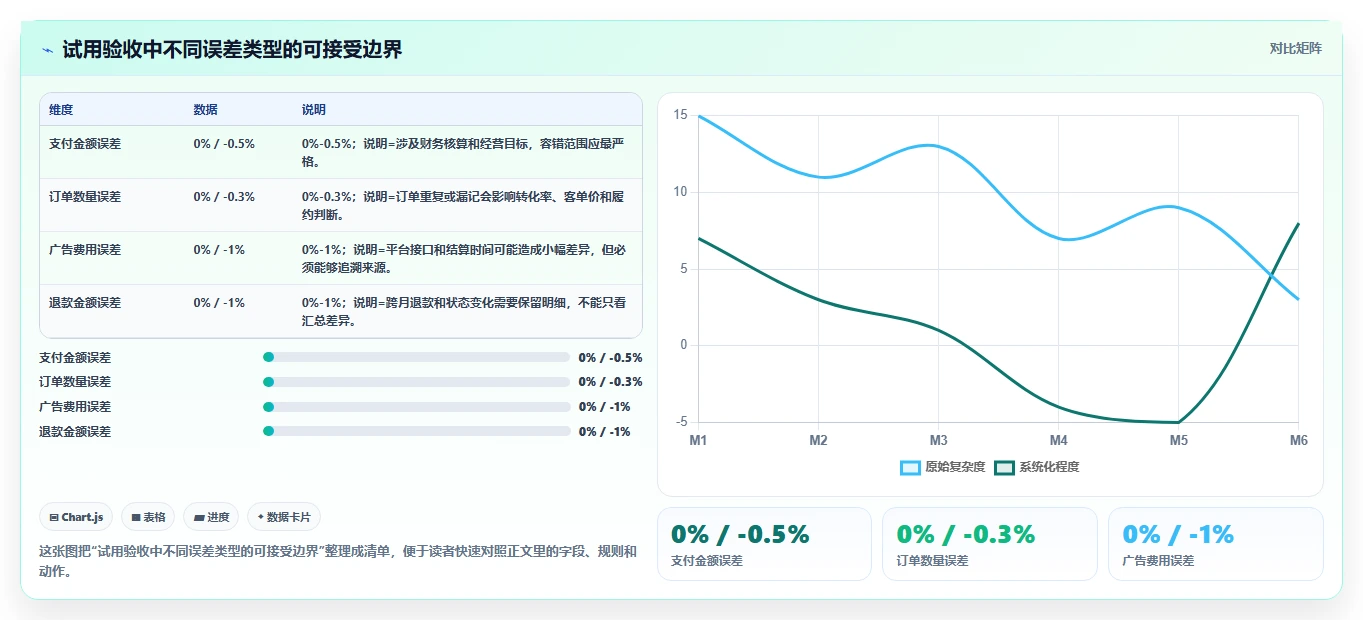Screen dimensions: 1363x620
Task: Click the M2 x-axis label
Action: (818, 441)
